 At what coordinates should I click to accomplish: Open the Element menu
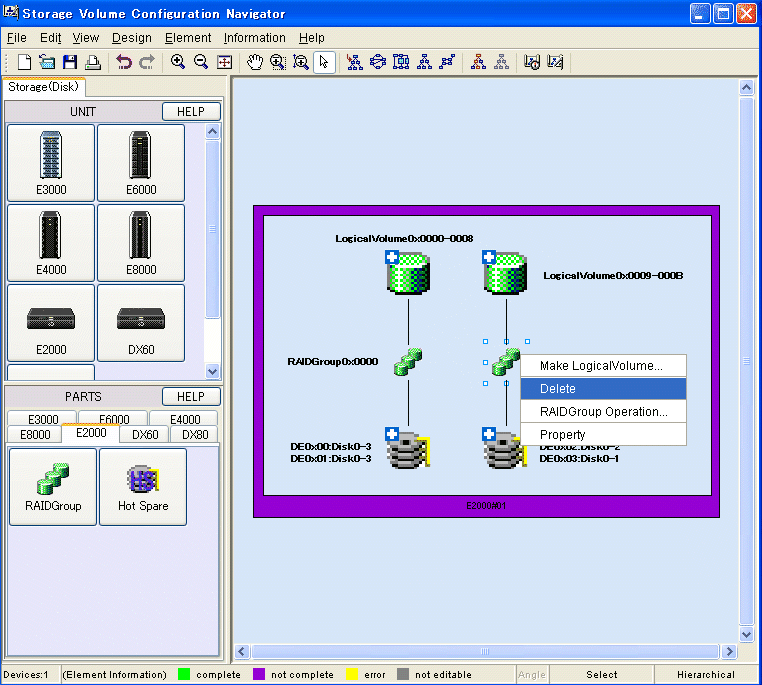188,38
